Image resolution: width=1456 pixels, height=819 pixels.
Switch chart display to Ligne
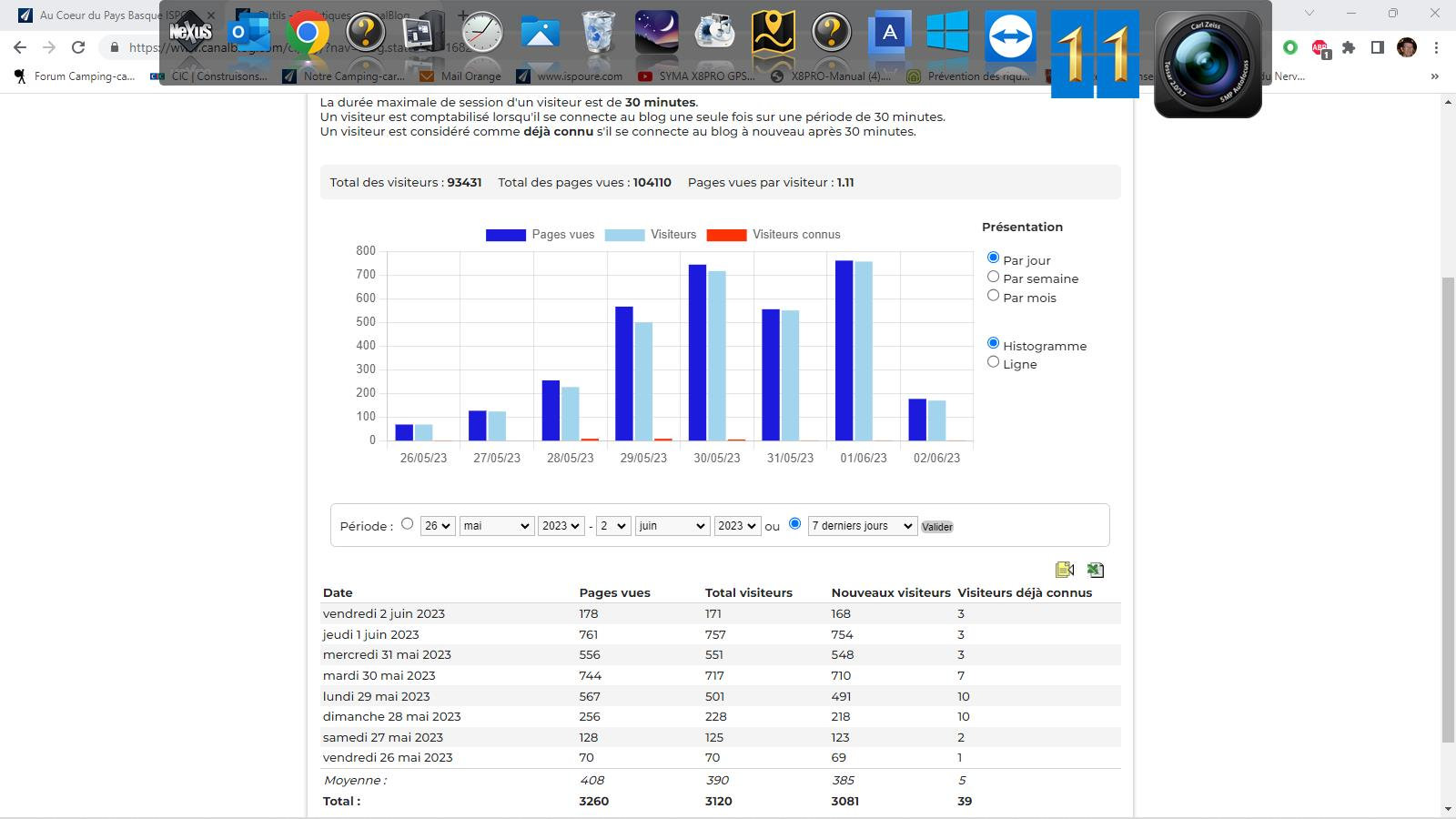coord(993,362)
